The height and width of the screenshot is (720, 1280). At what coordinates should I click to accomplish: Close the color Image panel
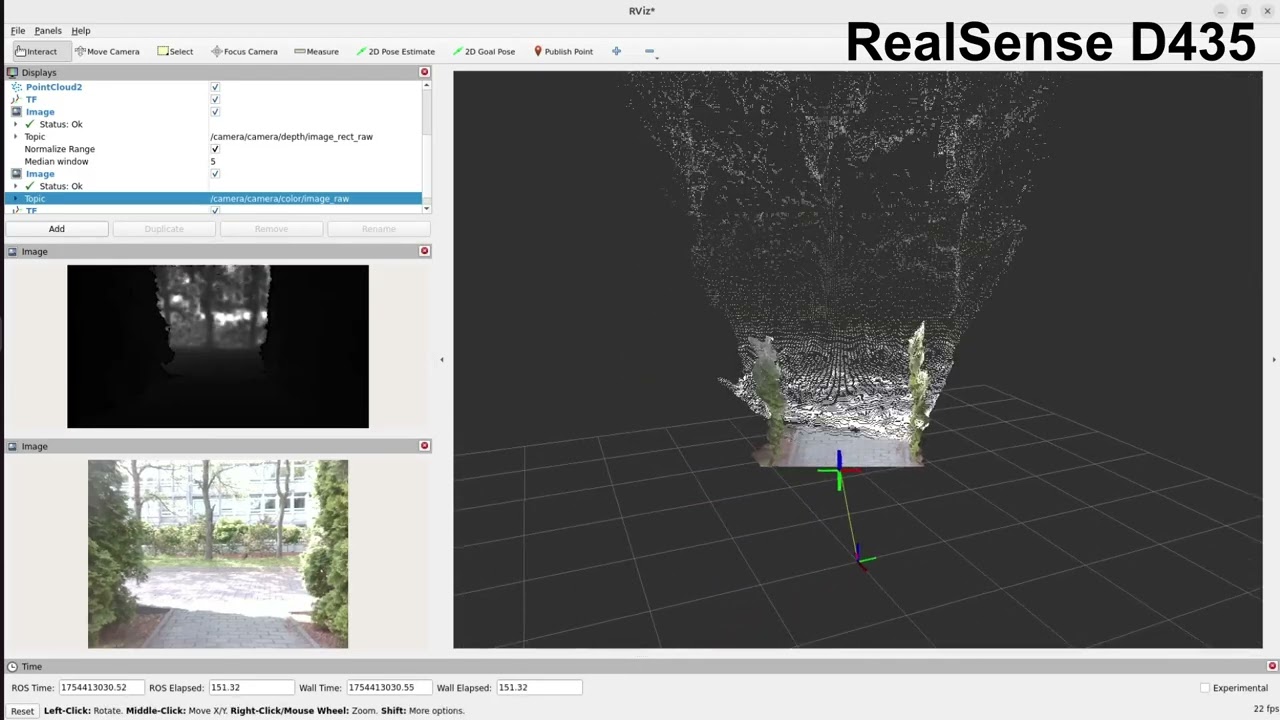point(424,446)
